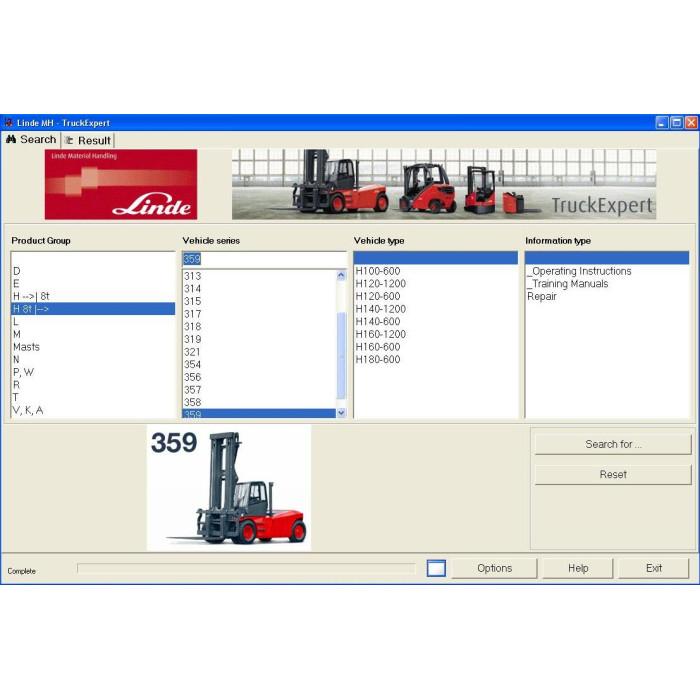Pick vehicle type H140-600
The image size is (700, 700).
pyautogui.click(x=435, y=321)
